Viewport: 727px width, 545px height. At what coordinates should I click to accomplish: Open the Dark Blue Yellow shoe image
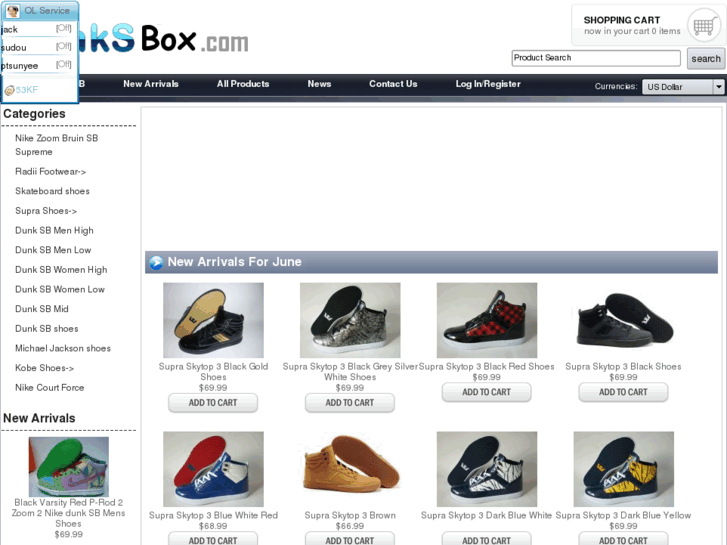click(624, 469)
